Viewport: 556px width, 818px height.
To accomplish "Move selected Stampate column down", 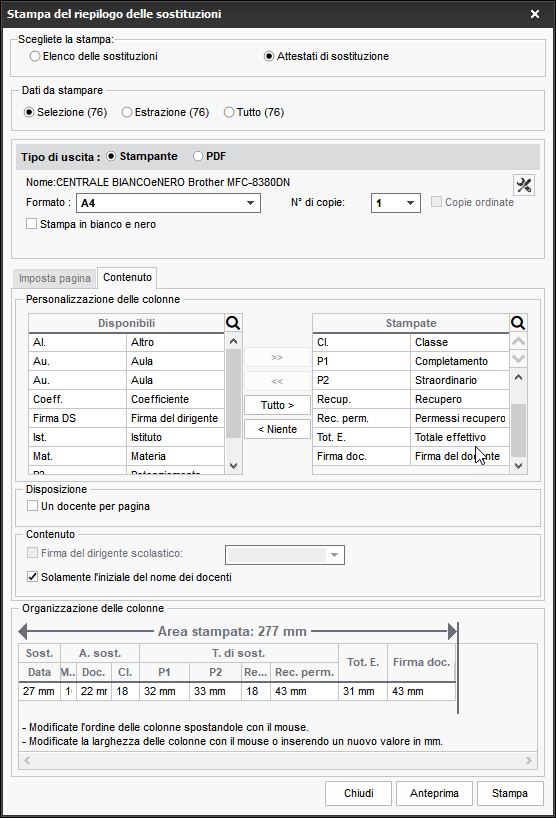I will (518, 358).
